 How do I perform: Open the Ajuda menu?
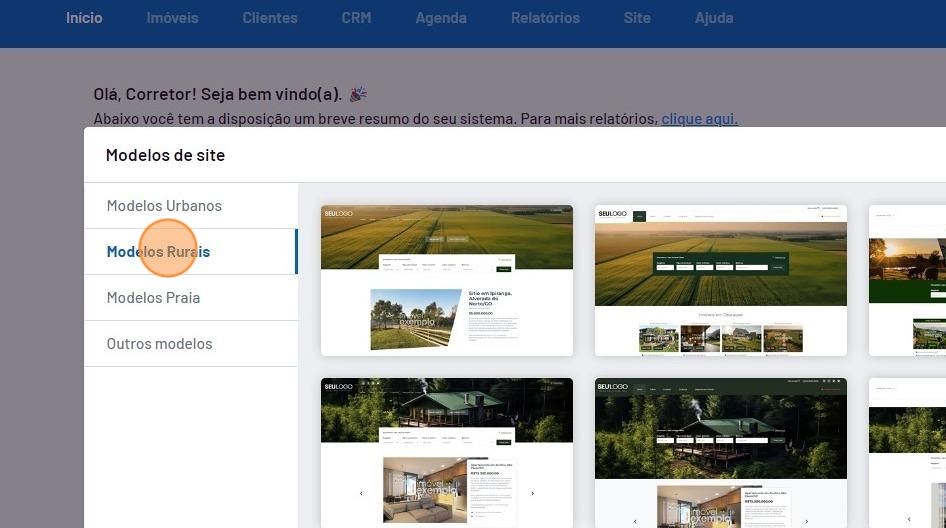[x=714, y=18]
